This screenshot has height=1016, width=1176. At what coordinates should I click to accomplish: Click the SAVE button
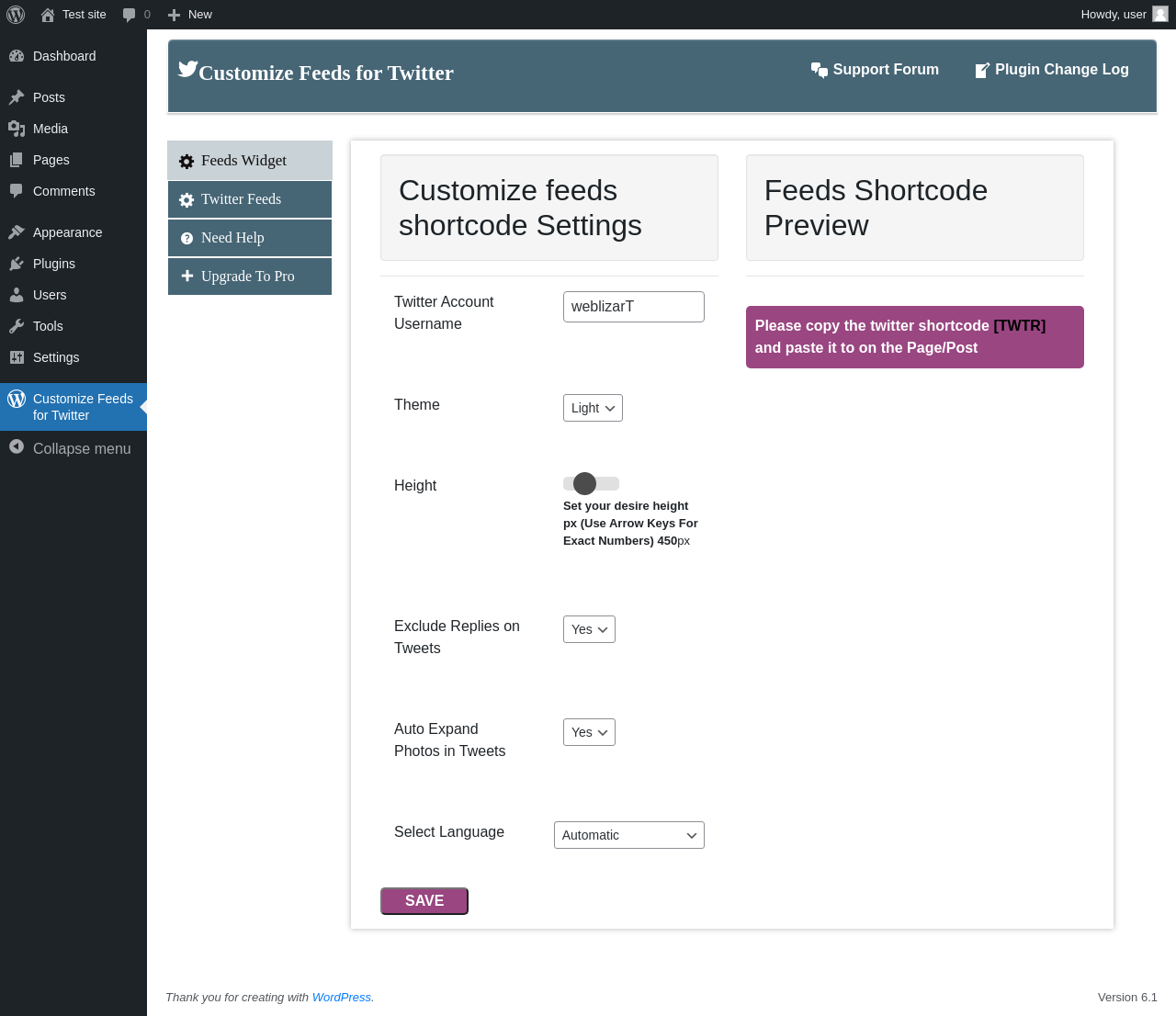tap(424, 901)
